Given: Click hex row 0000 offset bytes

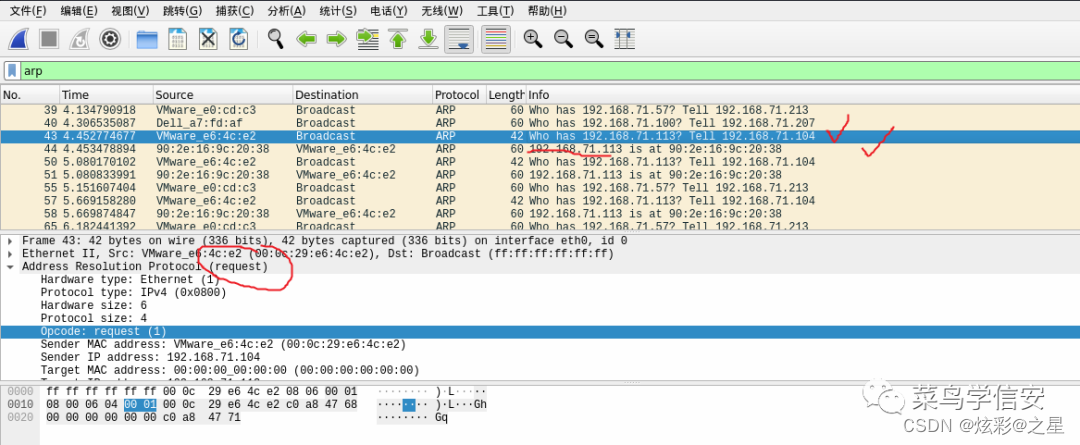Looking at the screenshot, I should [x=19, y=391].
